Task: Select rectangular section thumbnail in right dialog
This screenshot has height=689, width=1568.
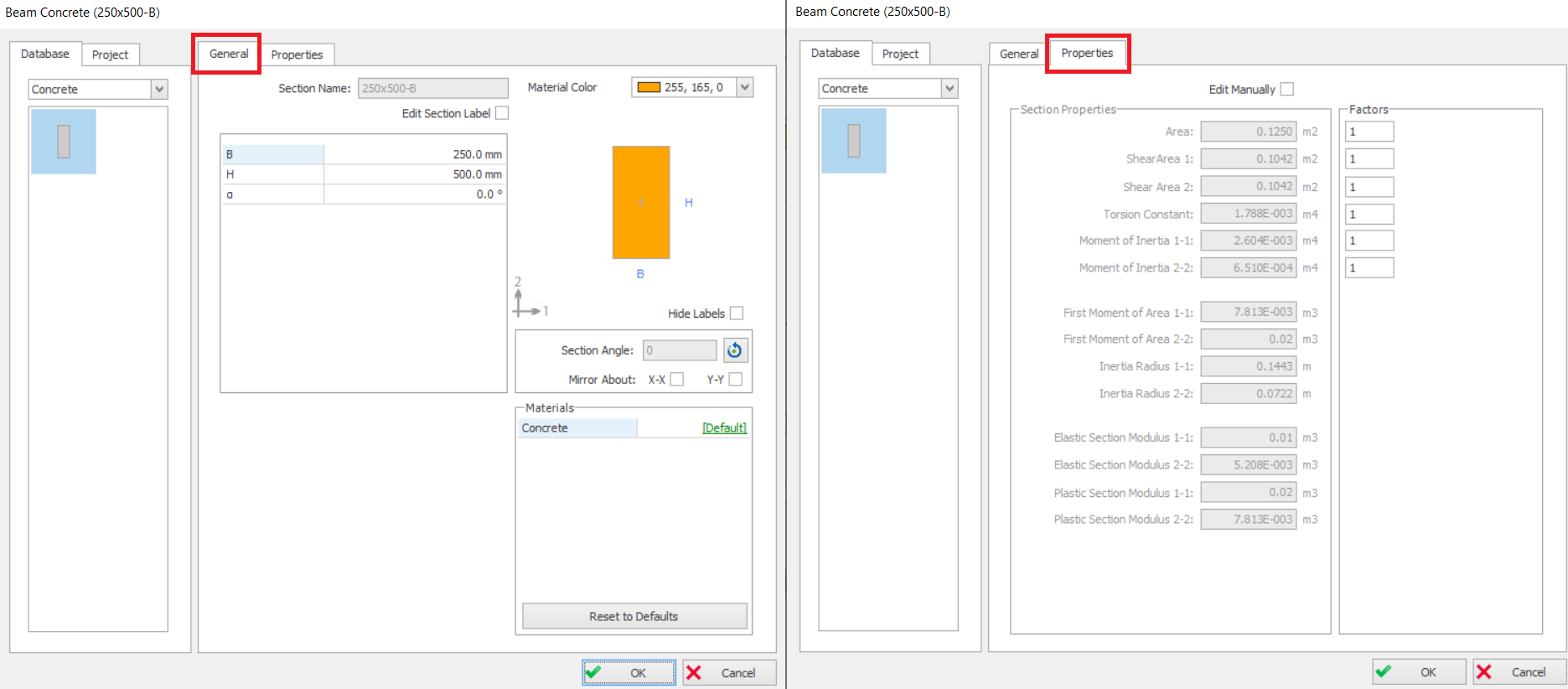Action: (853, 141)
